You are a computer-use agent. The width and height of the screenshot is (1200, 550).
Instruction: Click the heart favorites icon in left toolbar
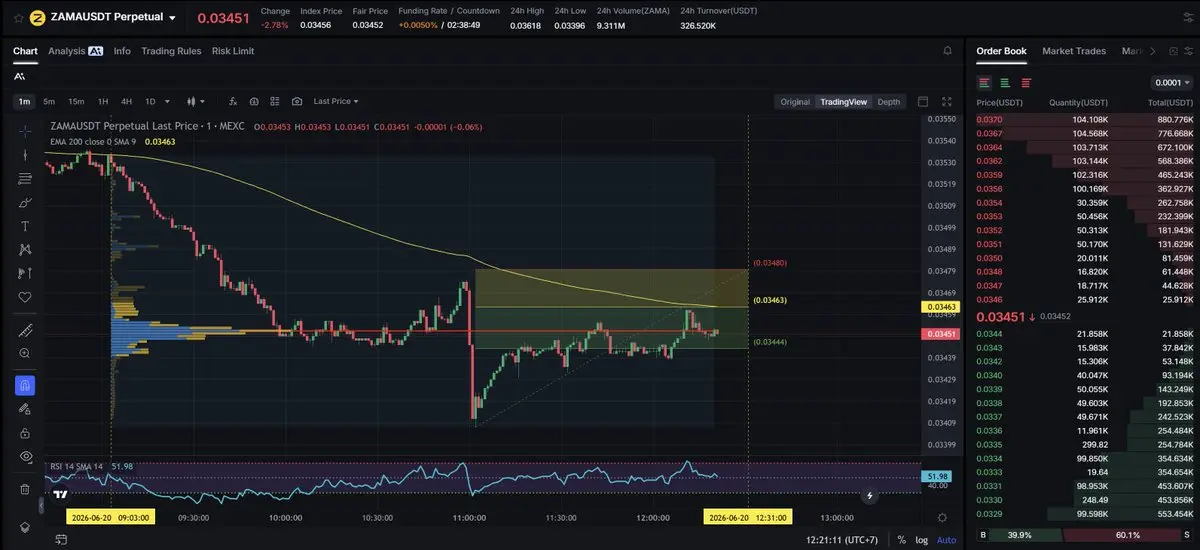point(25,297)
